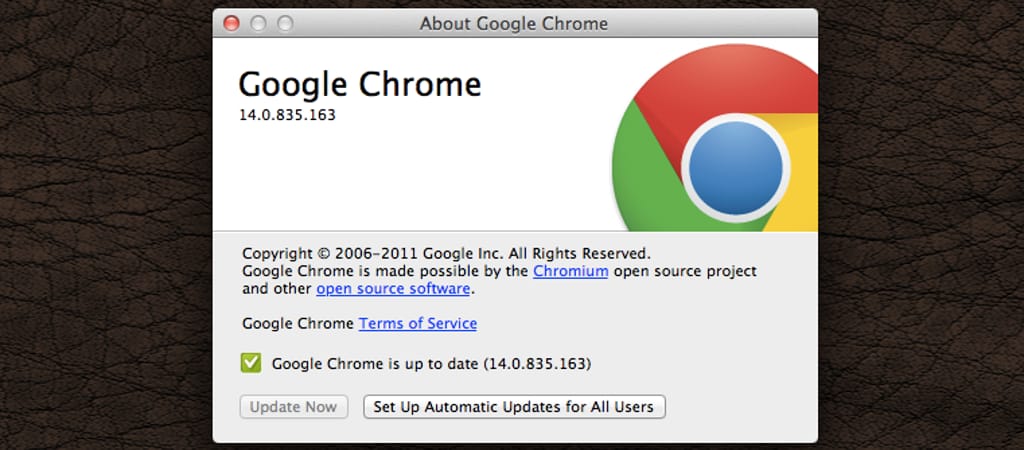Open the Terms of Service link
Viewport: 1024px width, 450px height.
click(x=418, y=323)
